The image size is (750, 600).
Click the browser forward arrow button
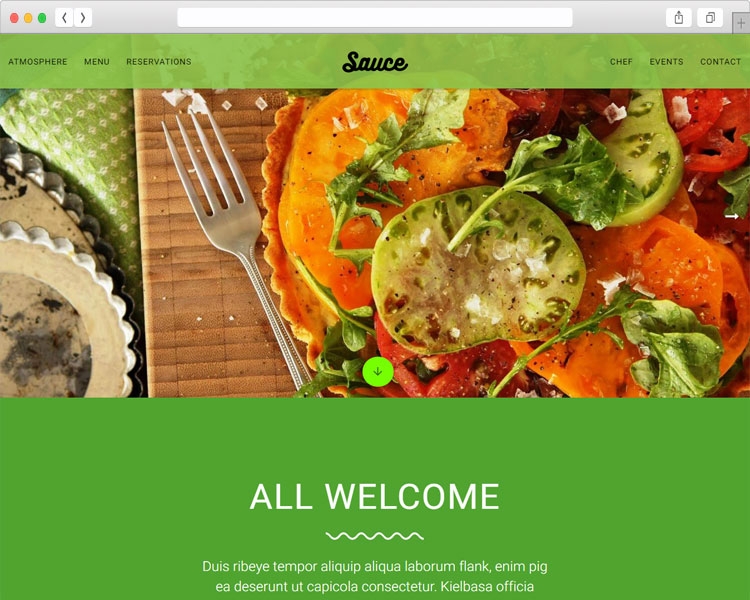[x=83, y=18]
